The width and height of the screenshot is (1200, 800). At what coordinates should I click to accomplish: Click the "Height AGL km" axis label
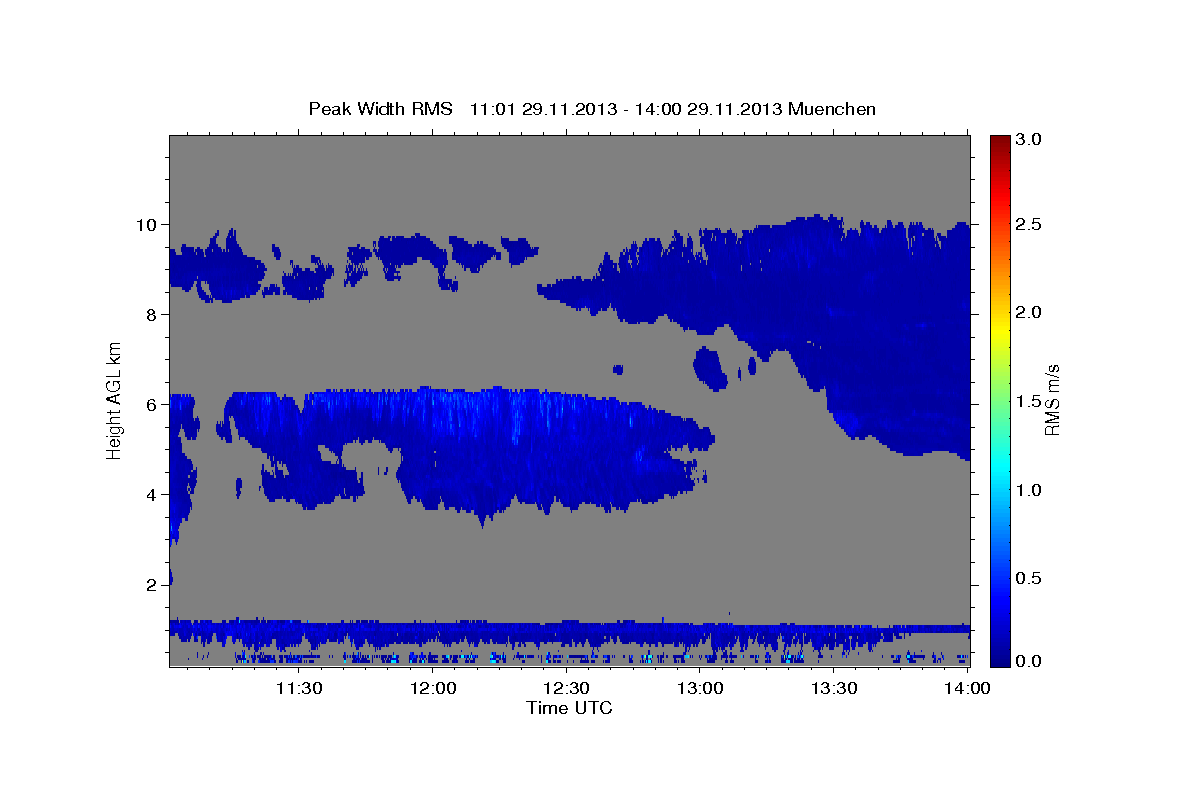pyautogui.click(x=115, y=399)
